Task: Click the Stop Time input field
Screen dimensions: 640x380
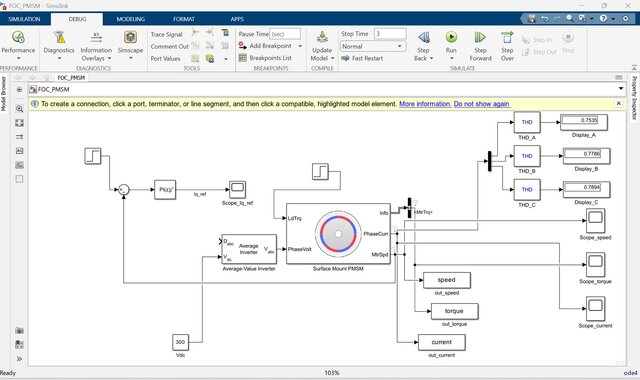Action: click(390, 33)
